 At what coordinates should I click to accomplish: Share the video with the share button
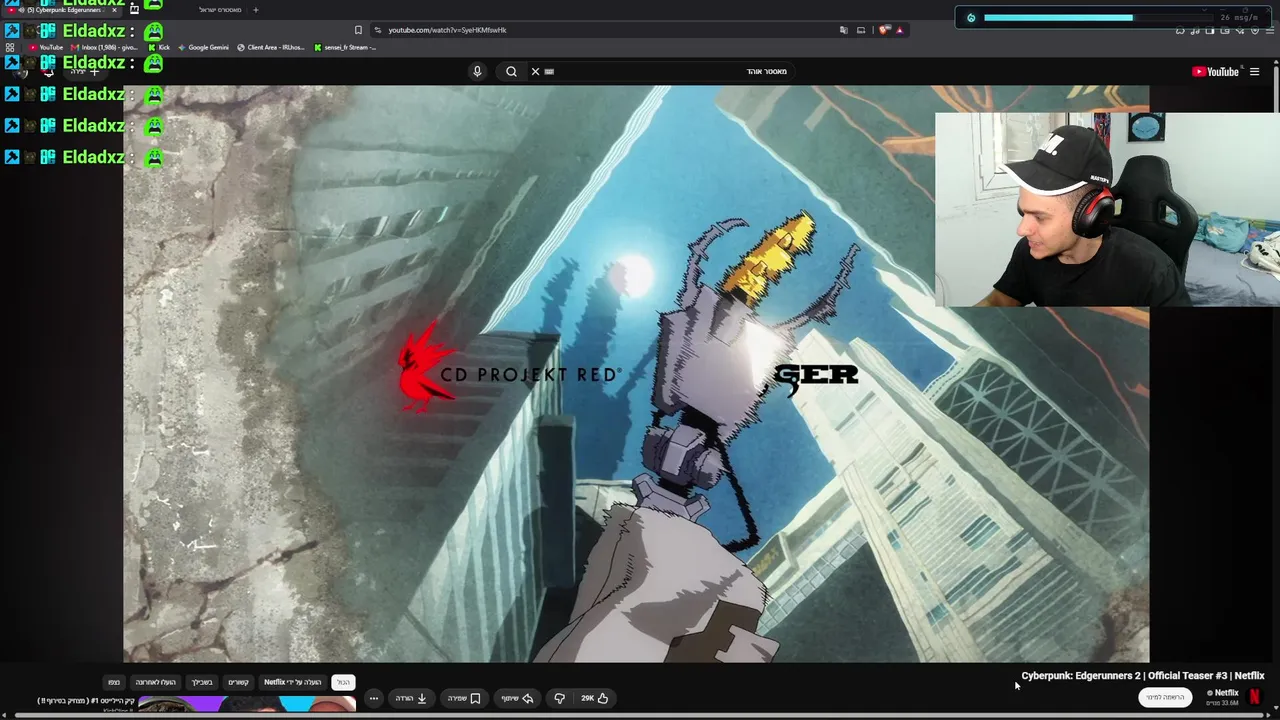pos(517,698)
